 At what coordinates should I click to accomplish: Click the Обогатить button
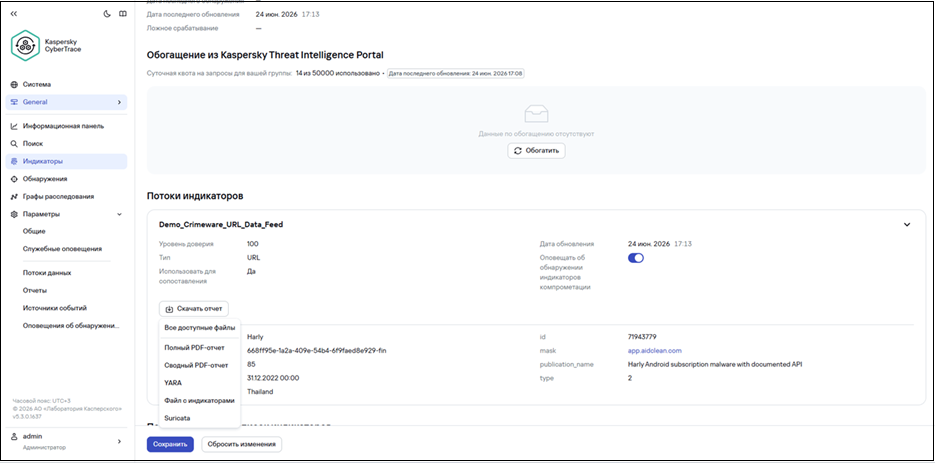536,151
